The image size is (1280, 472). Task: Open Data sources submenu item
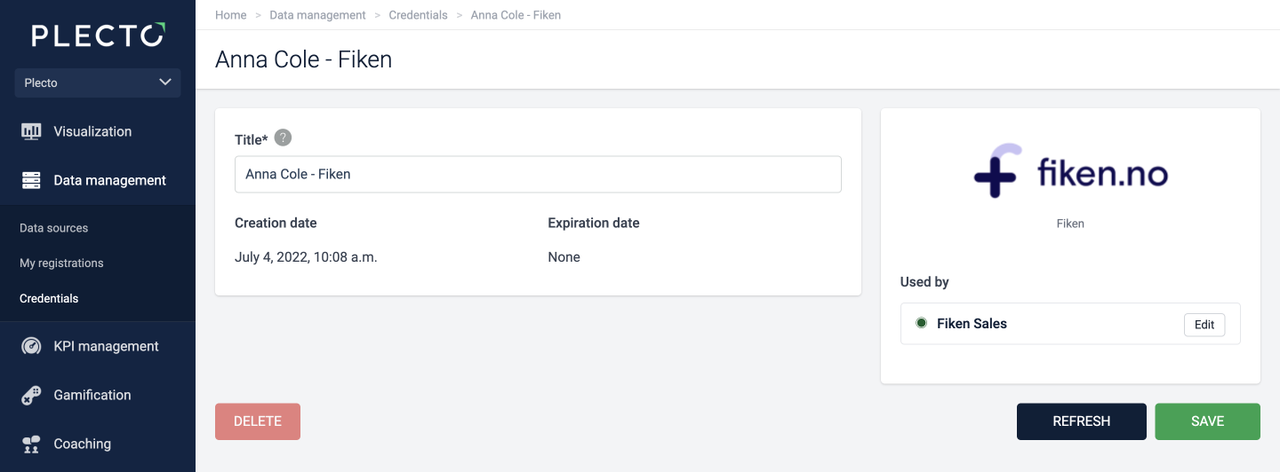pos(54,228)
